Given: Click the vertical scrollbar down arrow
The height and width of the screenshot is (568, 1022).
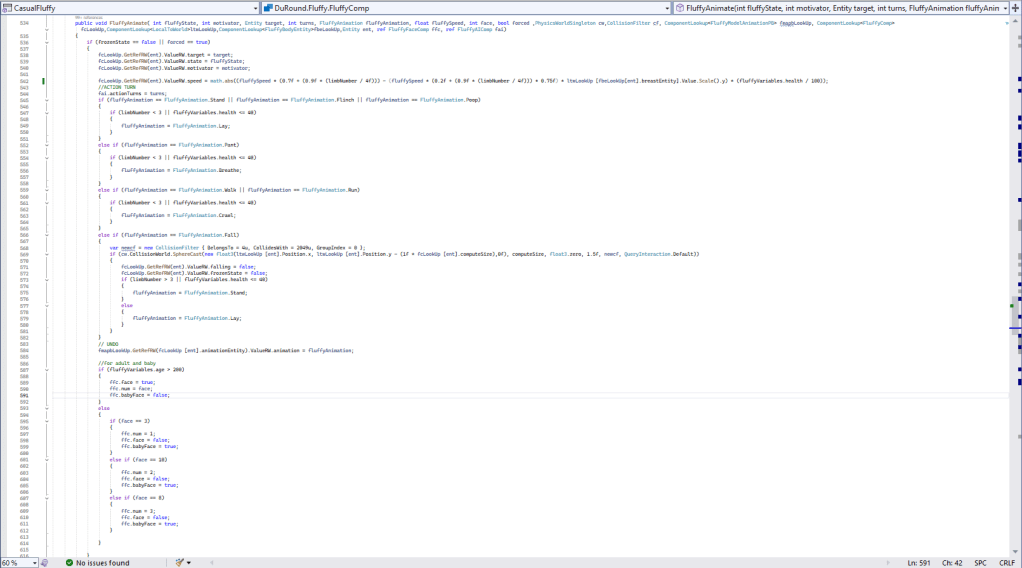Looking at the screenshot, I should point(1016,551).
